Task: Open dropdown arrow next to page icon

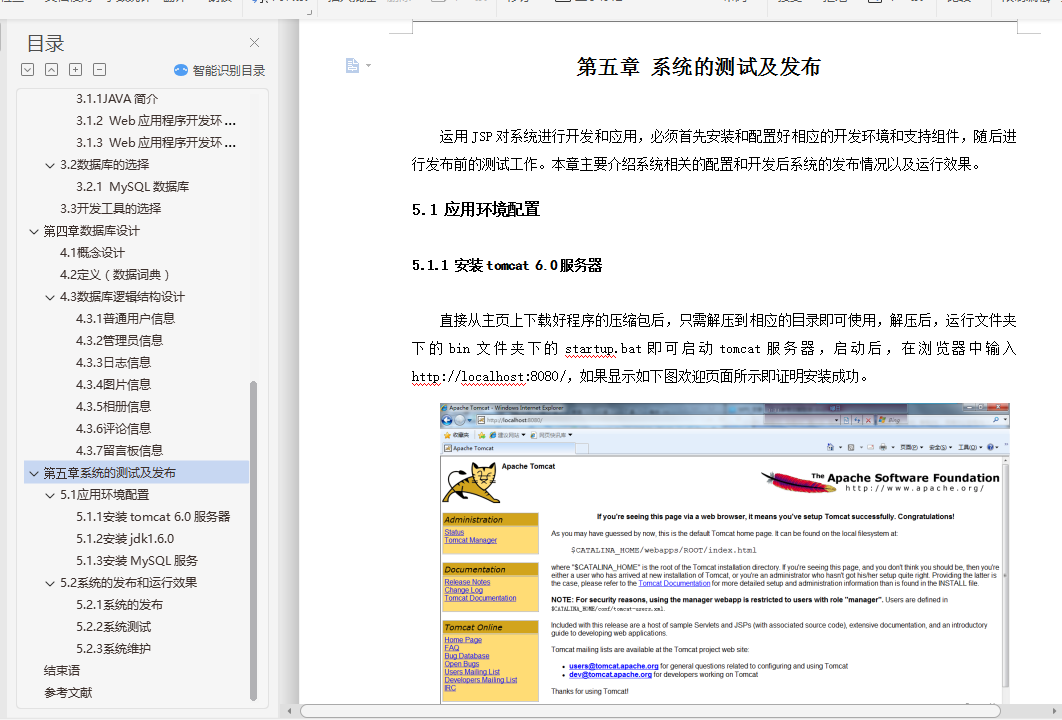Action: tap(368, 66)
